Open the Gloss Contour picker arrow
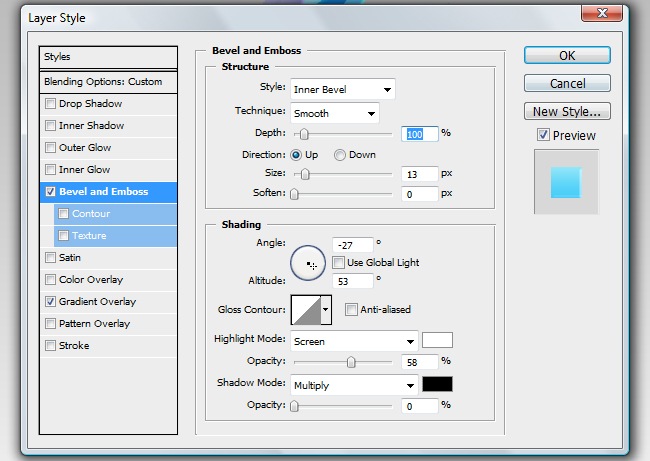This screenshot has width=650, height=461. tap(326, 310)
